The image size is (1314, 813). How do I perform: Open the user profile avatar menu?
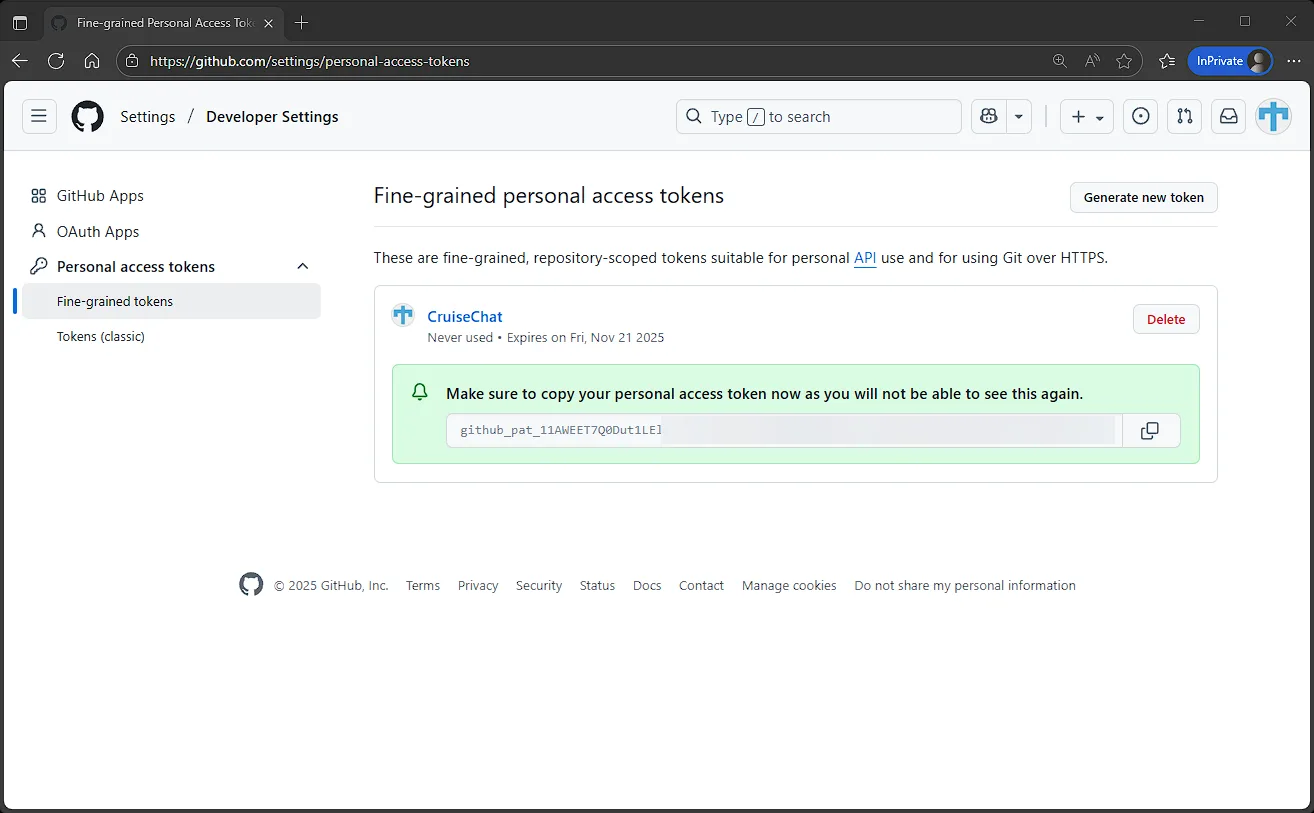coord(1273,117)
